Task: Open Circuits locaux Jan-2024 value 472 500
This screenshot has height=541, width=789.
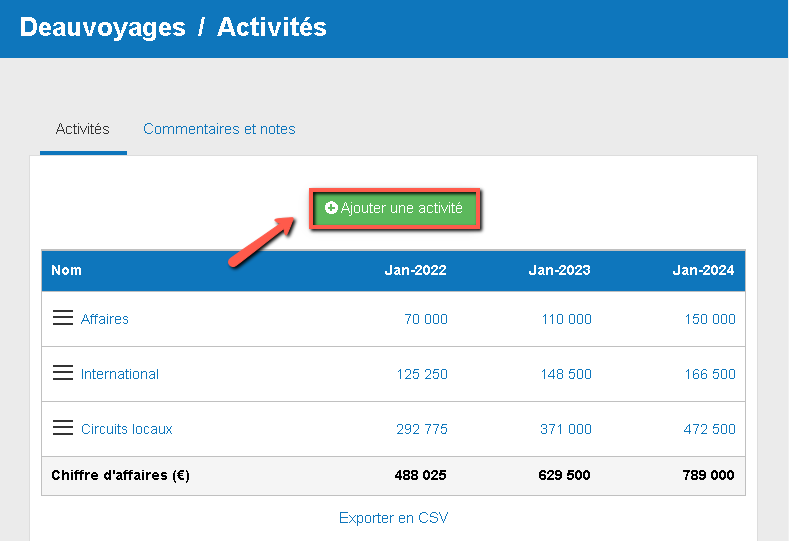Action: [710, 429]
